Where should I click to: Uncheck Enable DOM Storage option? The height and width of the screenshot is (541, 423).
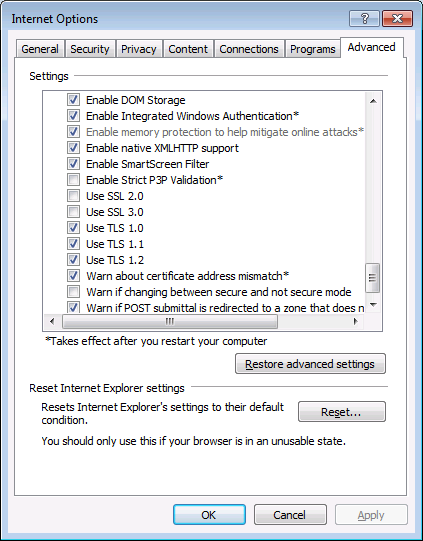[73, 100]
